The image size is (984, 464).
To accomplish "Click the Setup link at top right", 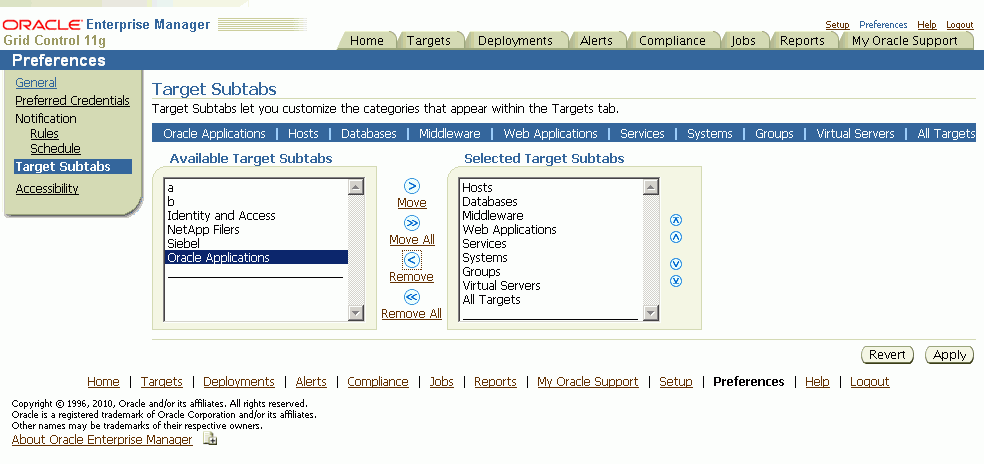I will point(837,25).
